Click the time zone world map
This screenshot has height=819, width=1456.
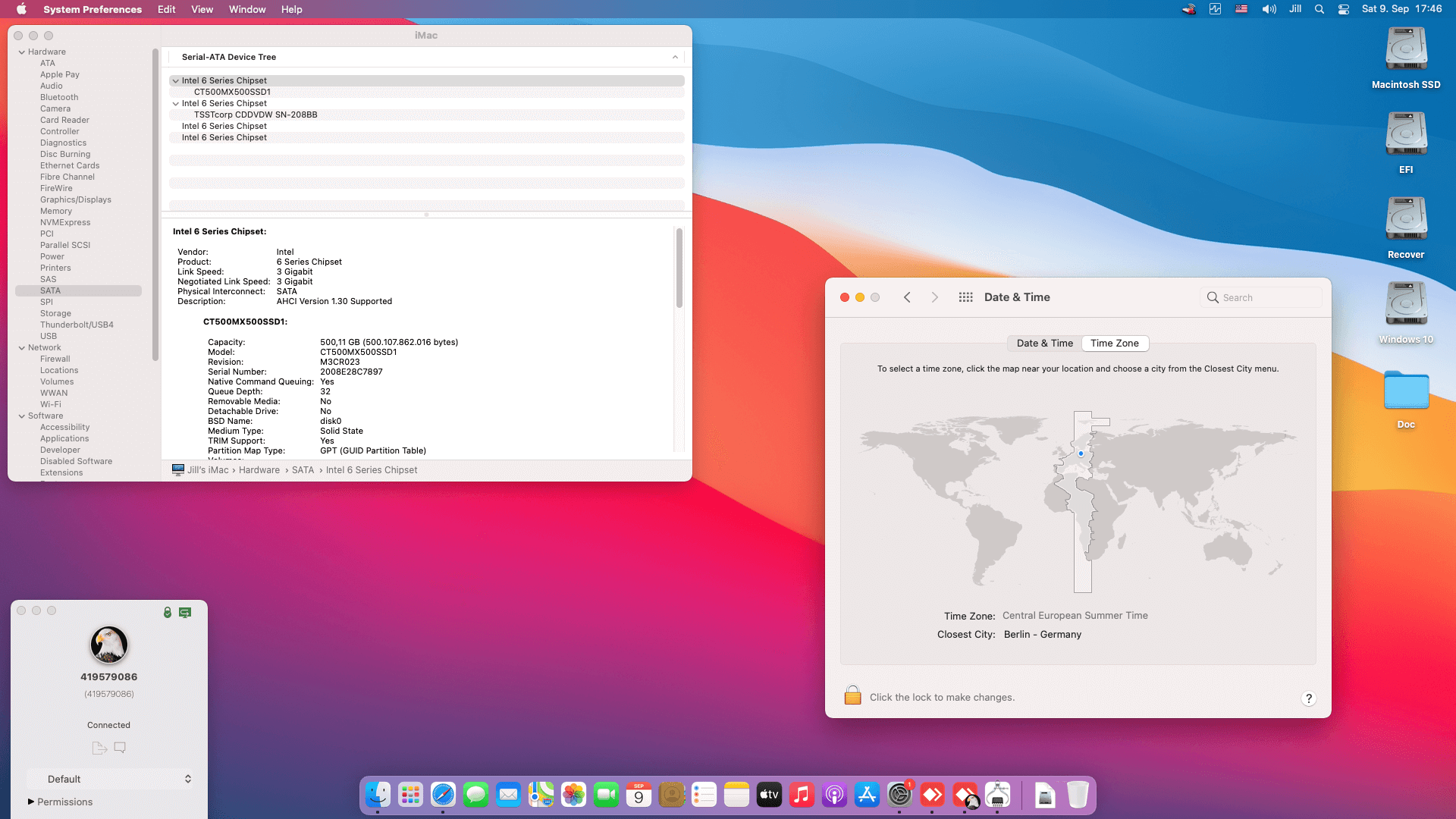[x=1078, y=501]
